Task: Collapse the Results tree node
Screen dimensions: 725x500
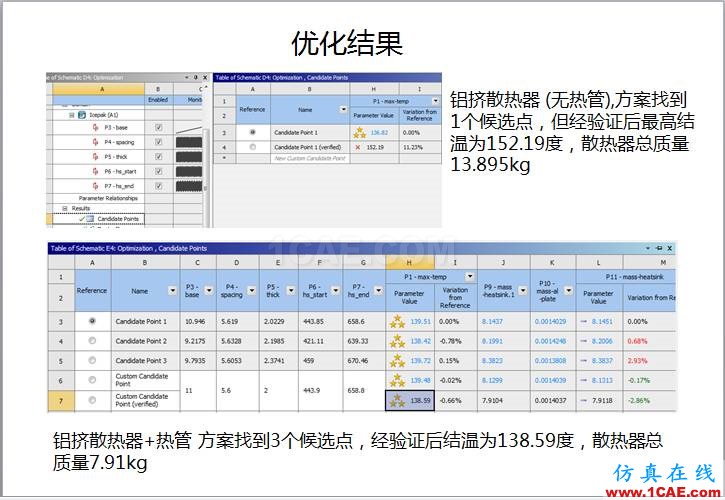Action: click(x=65, y=209)
